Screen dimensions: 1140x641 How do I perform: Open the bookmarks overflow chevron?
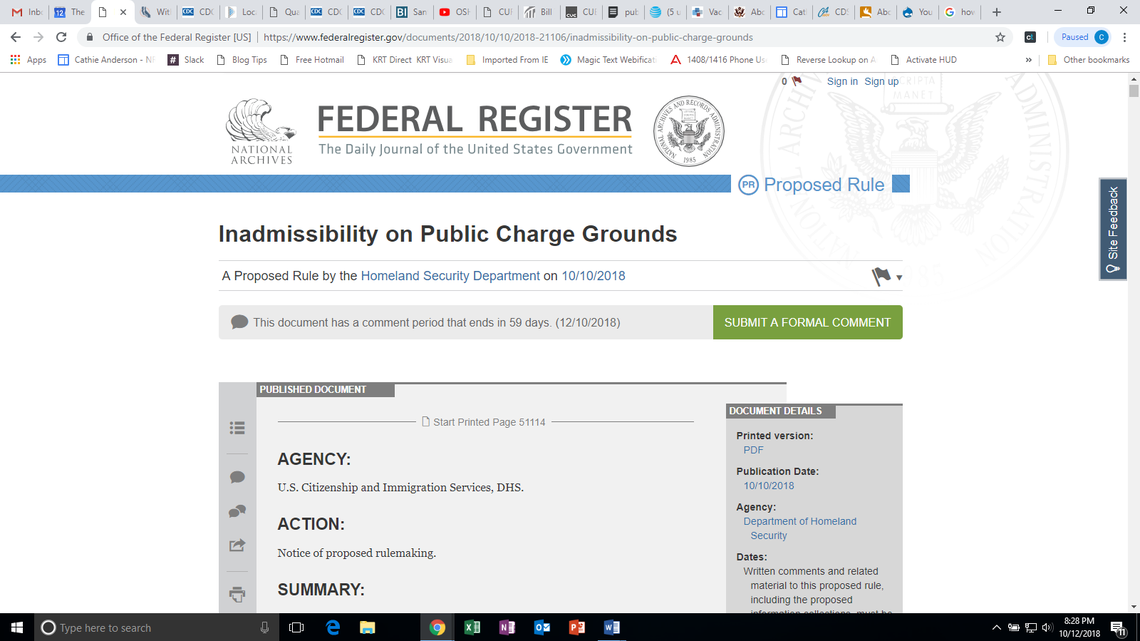1027,60
